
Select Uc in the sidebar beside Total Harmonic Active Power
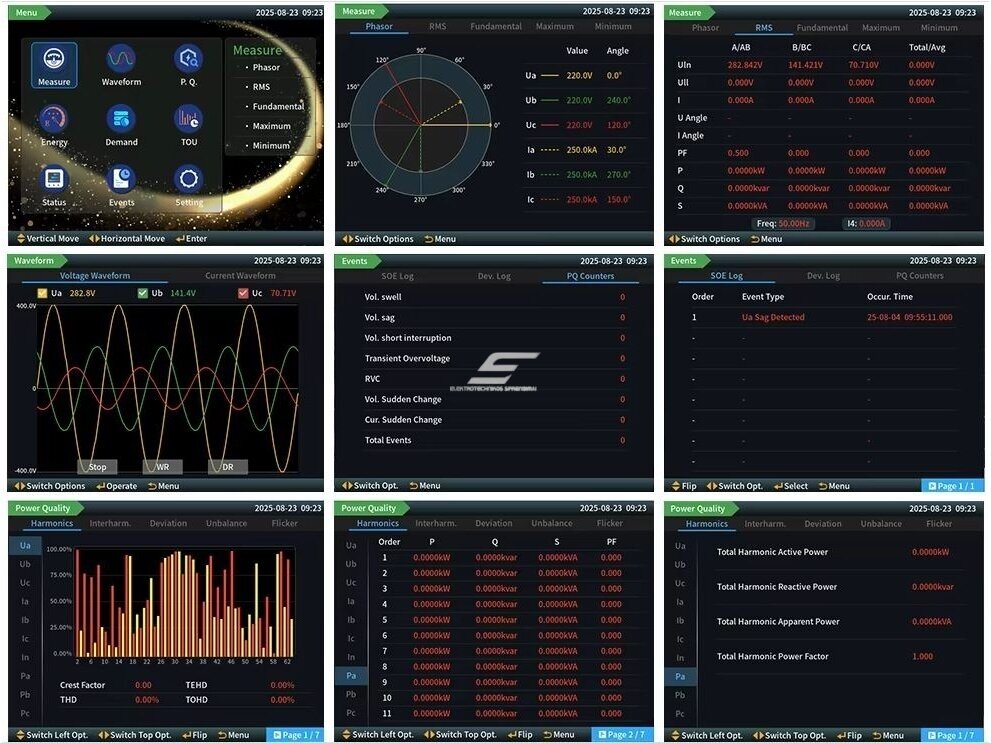[x=680, y=583]
